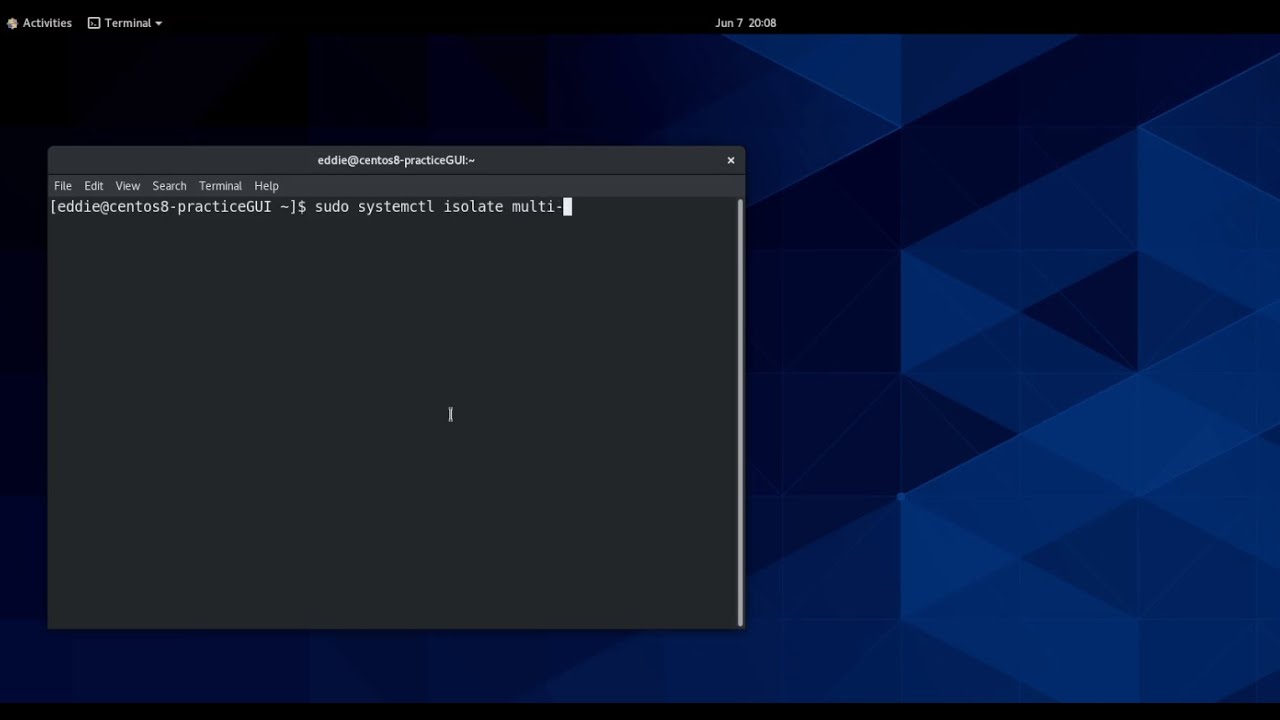Click the word 'sudo' in the command
The width and height of the screenshot is (1280, 720).
[x=332, y=207]
